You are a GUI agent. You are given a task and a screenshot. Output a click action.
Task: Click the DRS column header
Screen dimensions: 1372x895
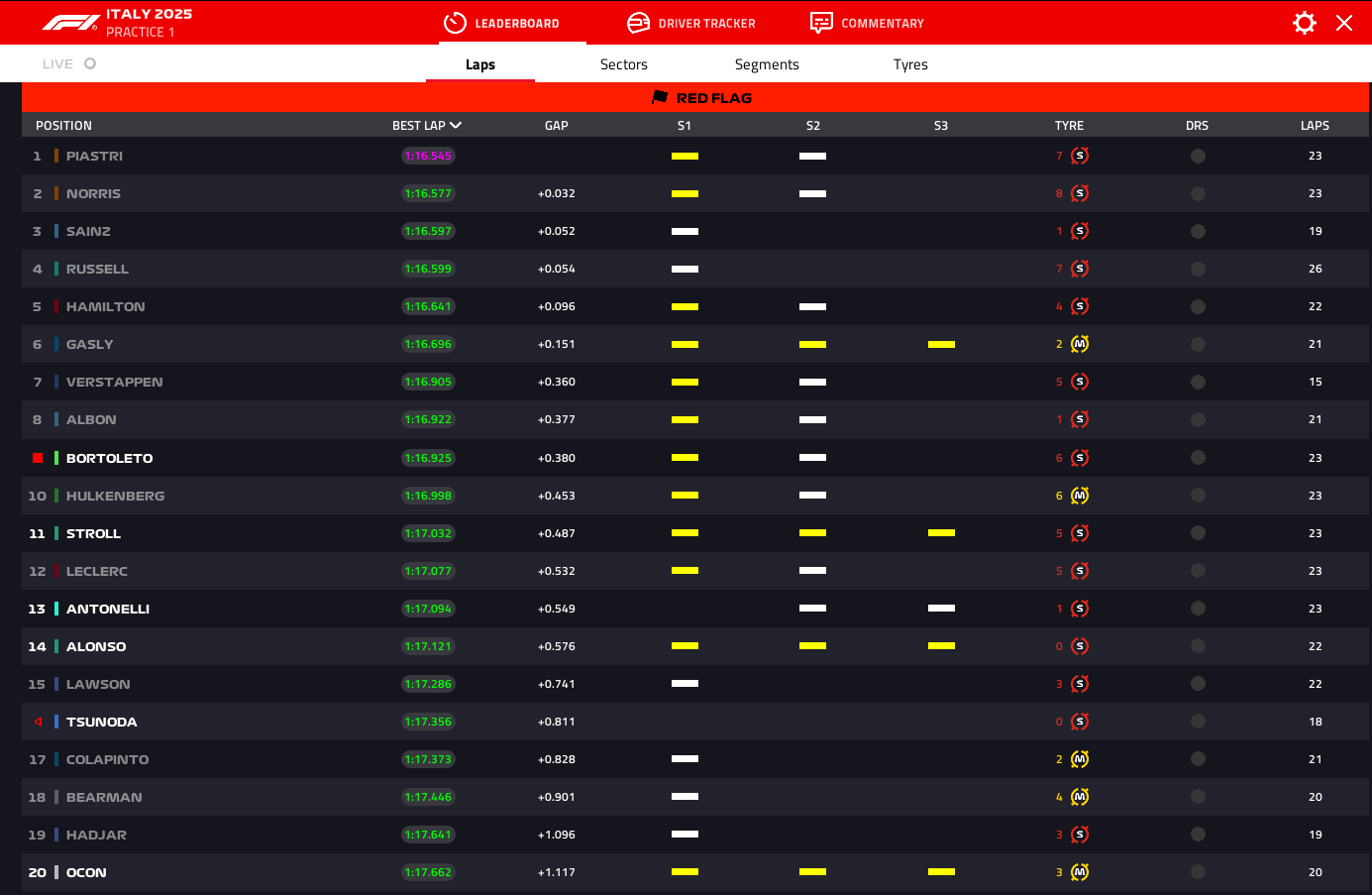[1197, 126]
